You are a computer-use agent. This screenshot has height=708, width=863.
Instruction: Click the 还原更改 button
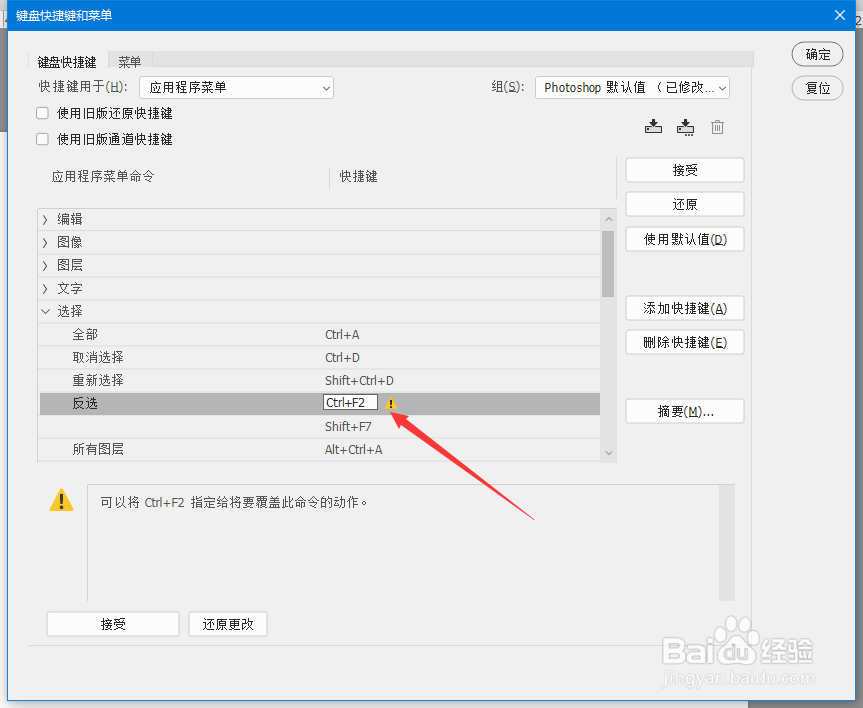(227, 623)
